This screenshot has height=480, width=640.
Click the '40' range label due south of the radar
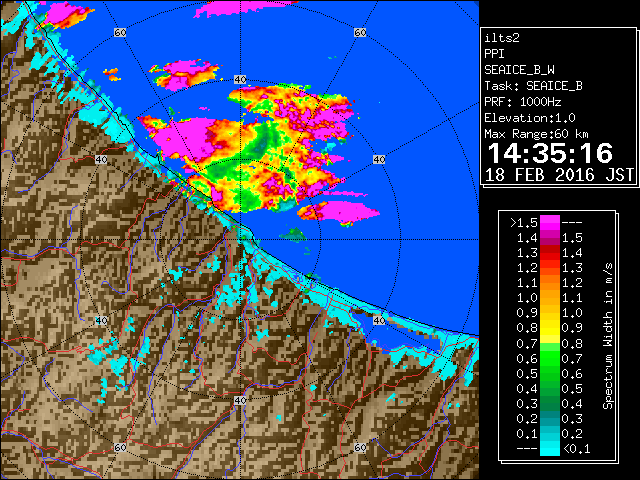pyautogui.click(x=240, y=400)
